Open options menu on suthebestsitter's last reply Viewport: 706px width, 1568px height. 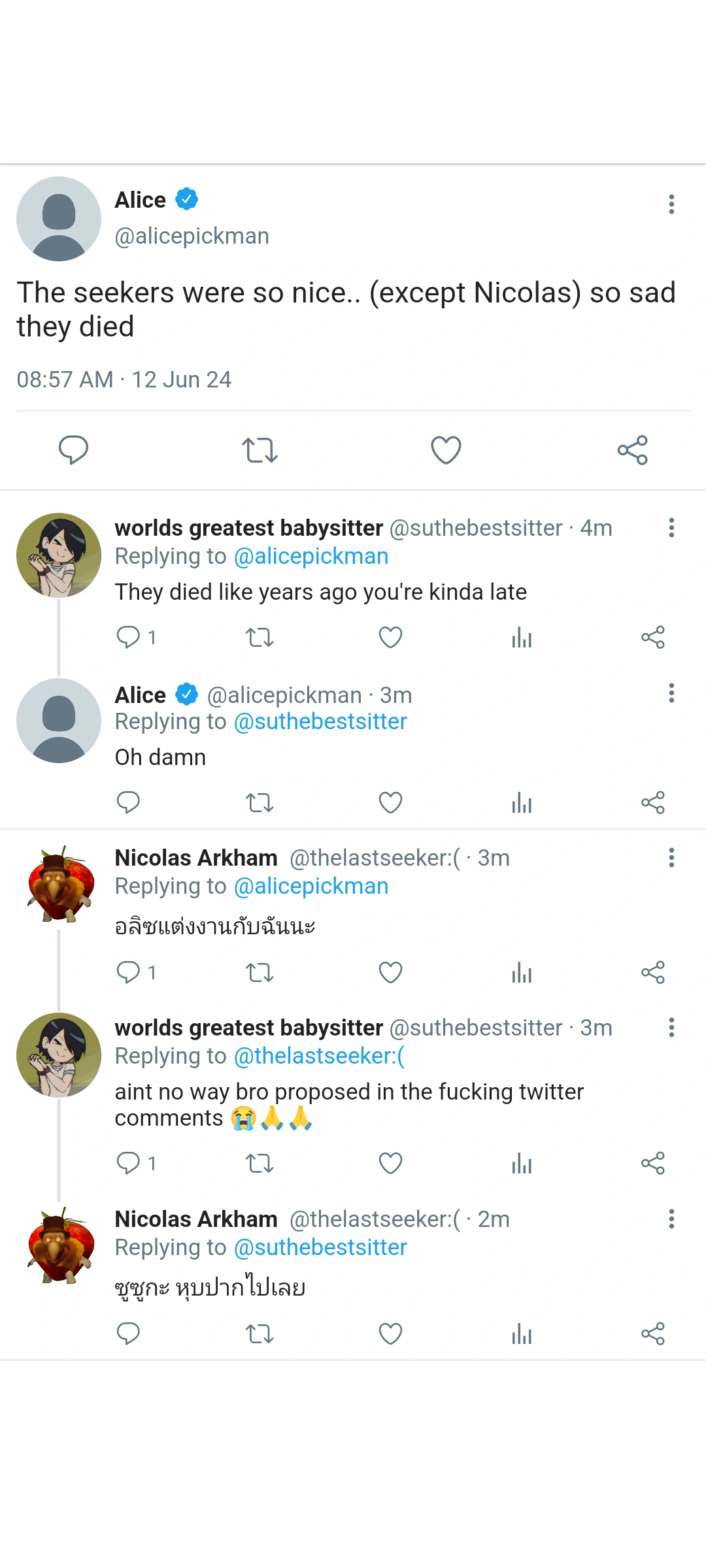click(671, 1027)
